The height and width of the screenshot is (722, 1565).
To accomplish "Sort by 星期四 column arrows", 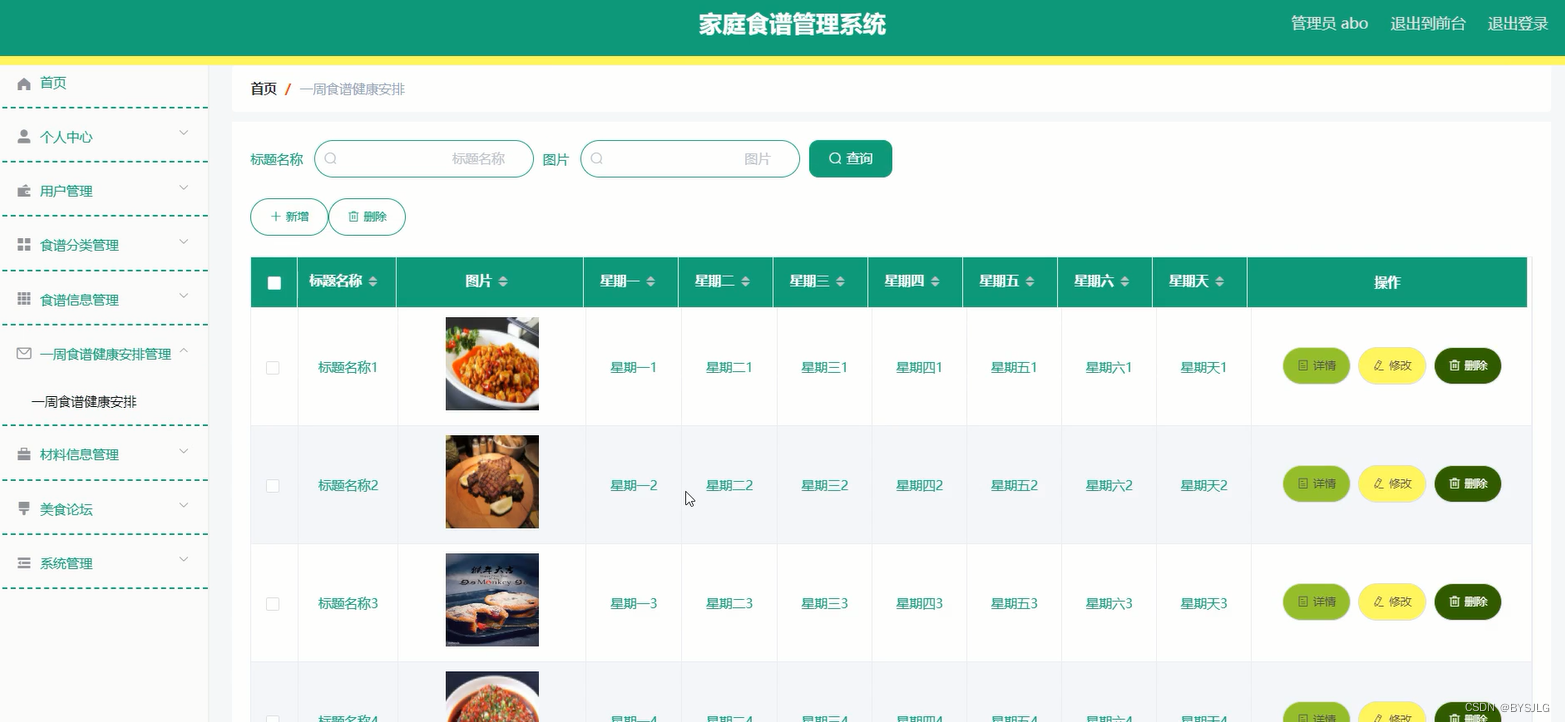I will (935, 282).
